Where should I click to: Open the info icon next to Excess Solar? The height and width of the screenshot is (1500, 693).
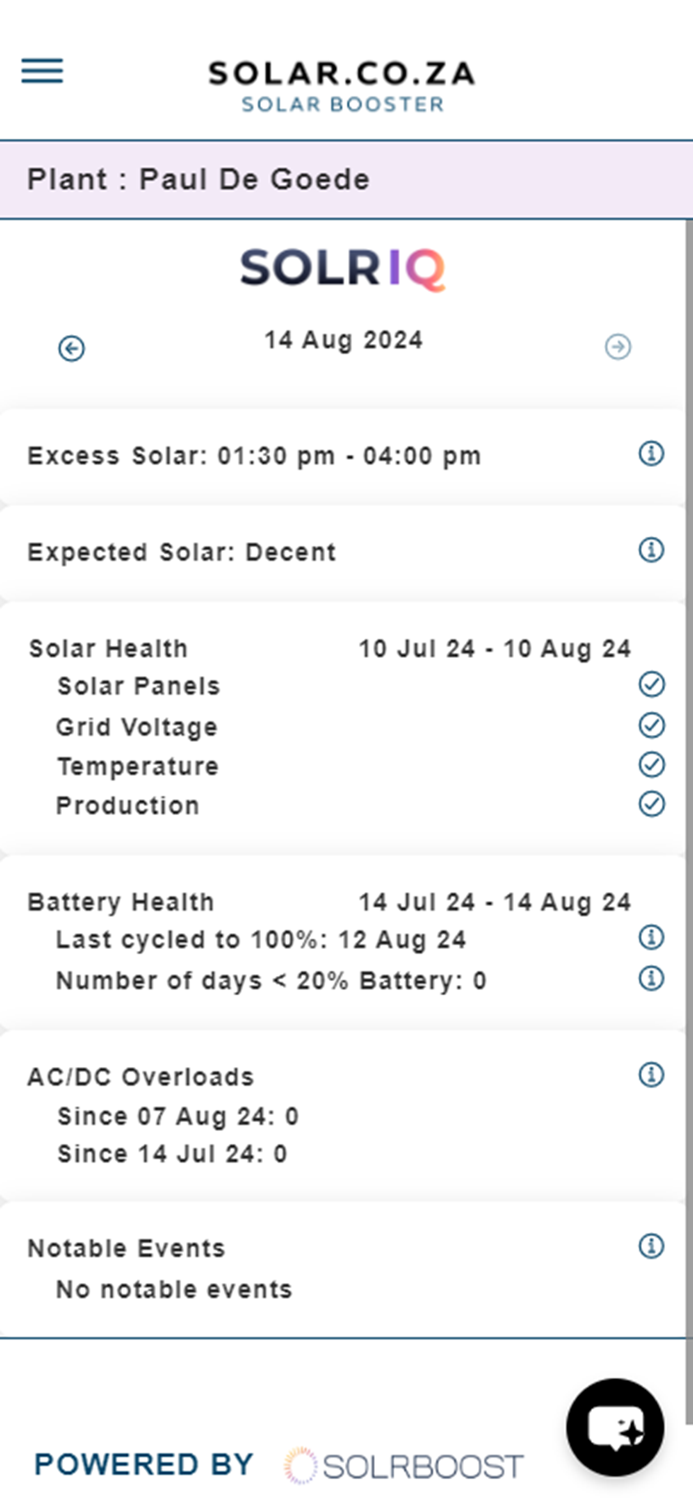pos(651,453)
